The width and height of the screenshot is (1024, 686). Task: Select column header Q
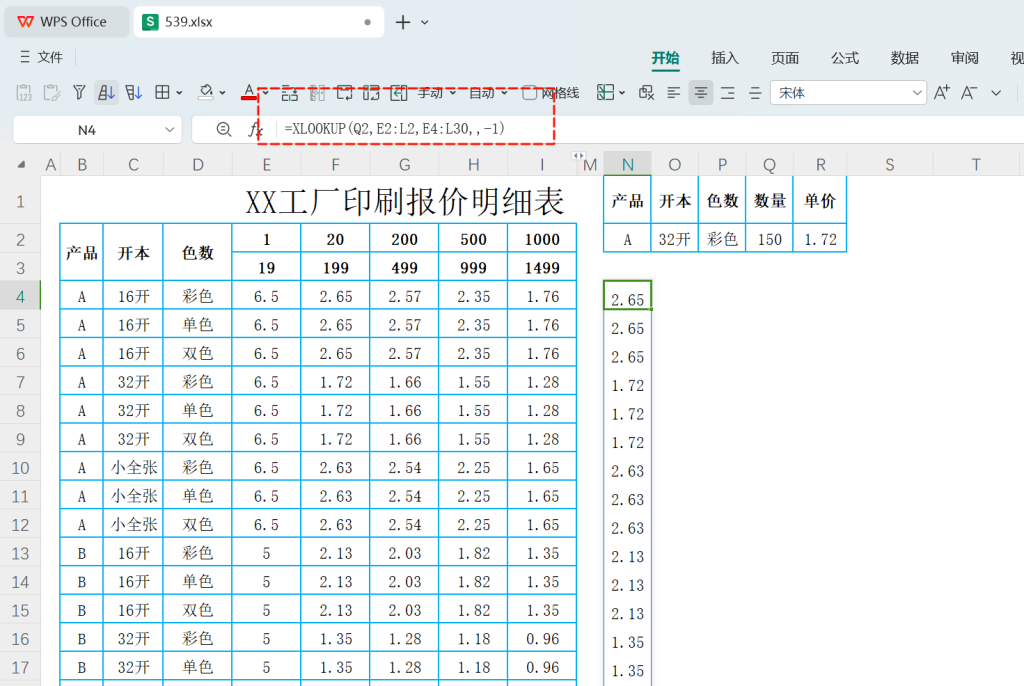(x=769, y=165)
